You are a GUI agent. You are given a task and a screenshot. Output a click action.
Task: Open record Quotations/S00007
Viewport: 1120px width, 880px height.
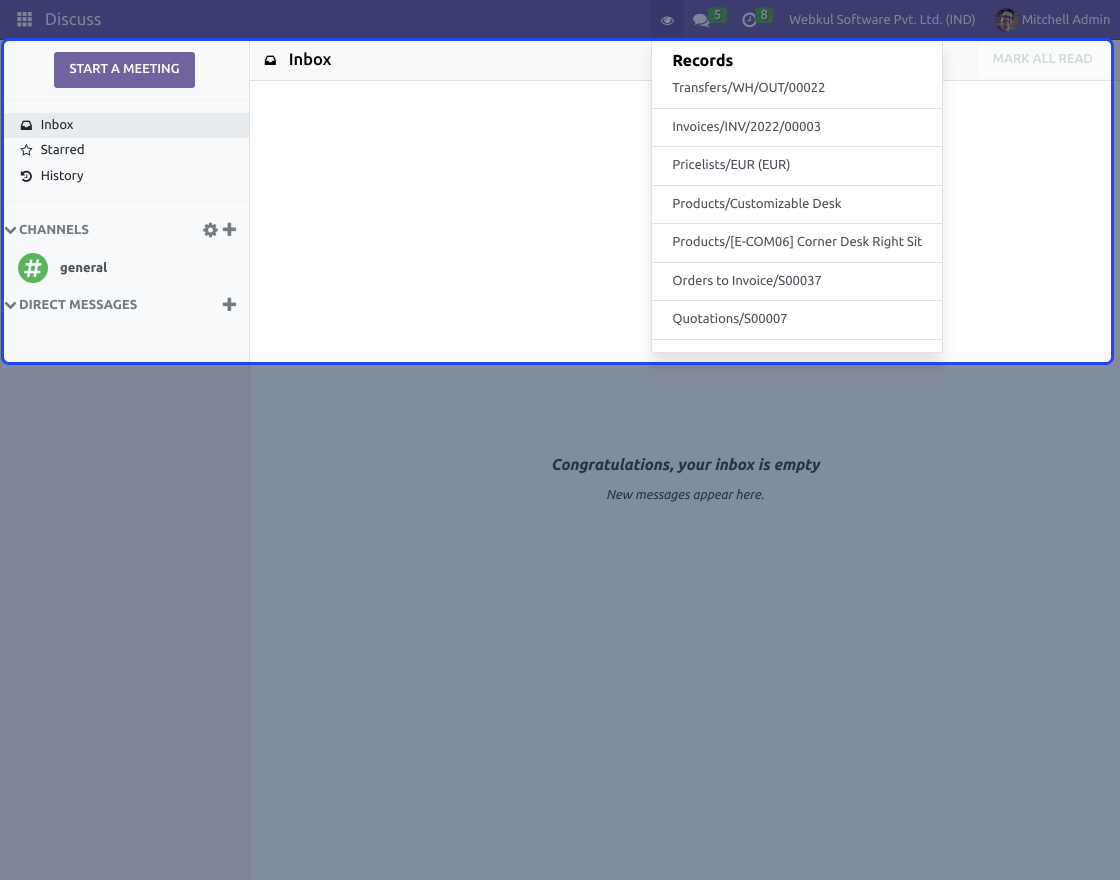click(x=796, y=319)
